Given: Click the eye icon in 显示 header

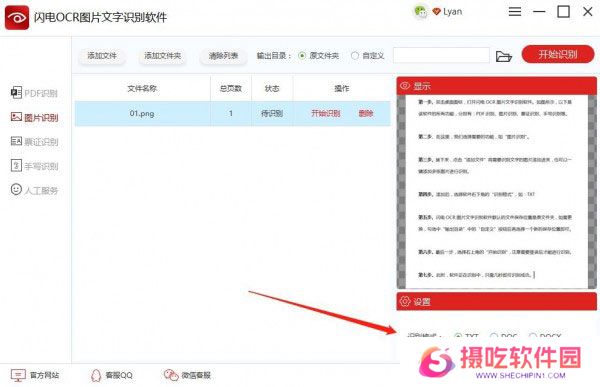Looking at the screenshot, I should [405, 85].
